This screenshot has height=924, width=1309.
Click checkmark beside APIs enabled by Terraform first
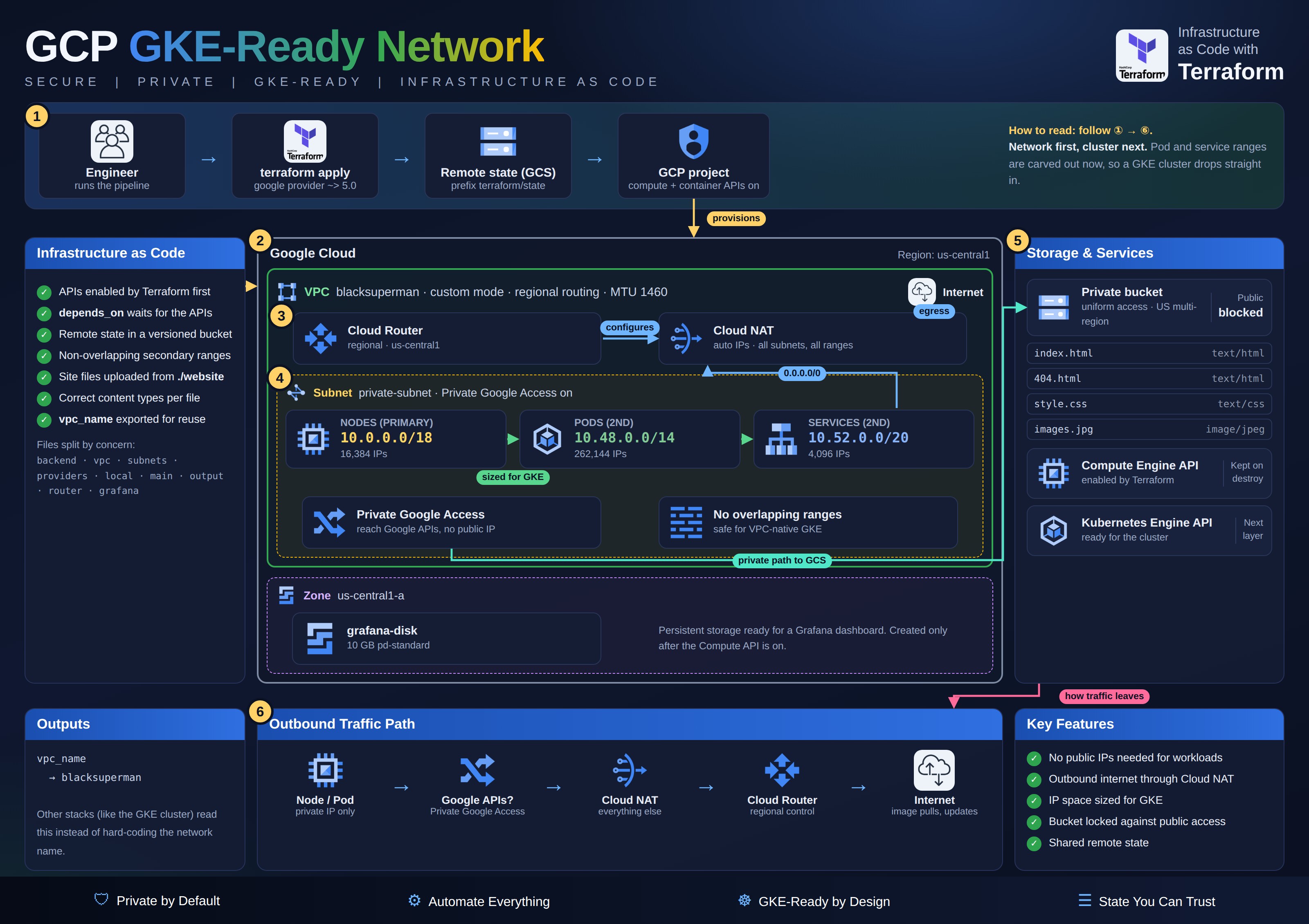(44, 292)
